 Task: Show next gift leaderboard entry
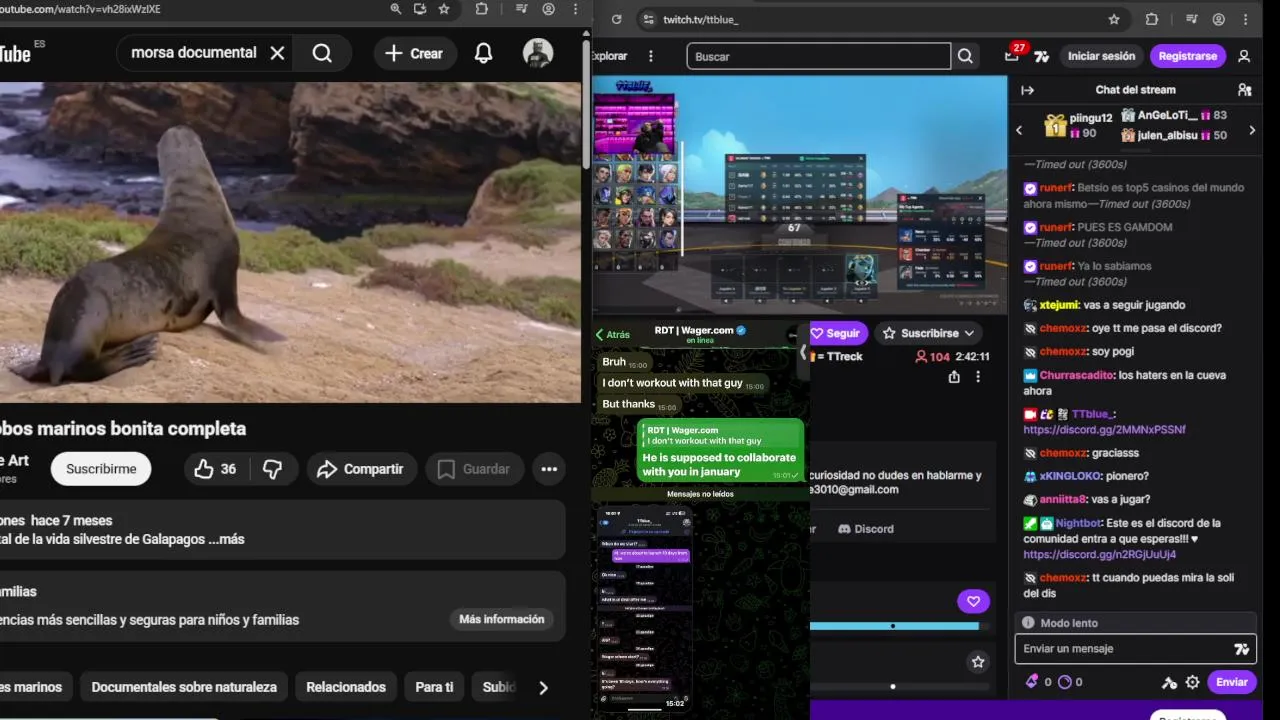tap(1252, 130)
